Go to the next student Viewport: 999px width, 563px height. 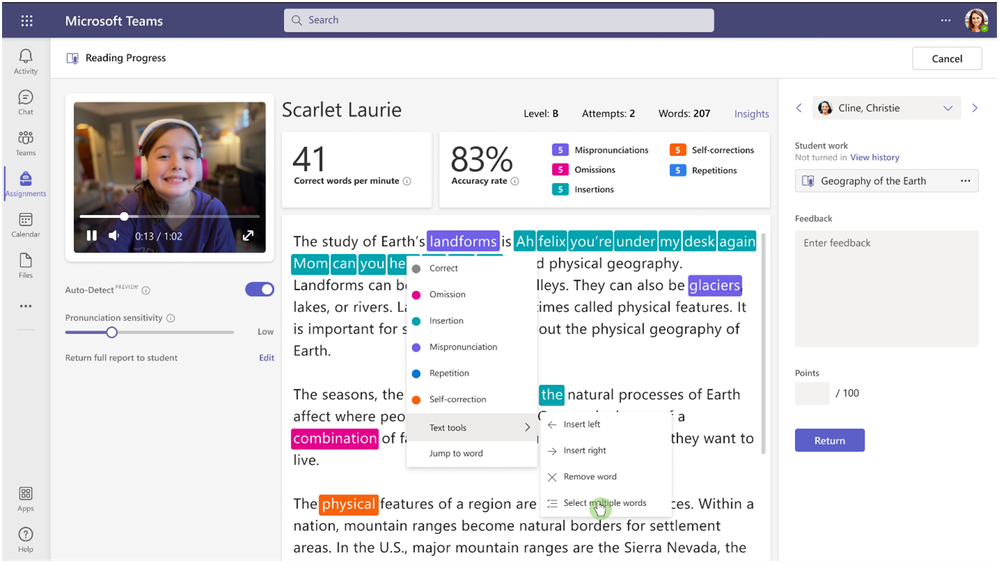click(x=975, y=108)
